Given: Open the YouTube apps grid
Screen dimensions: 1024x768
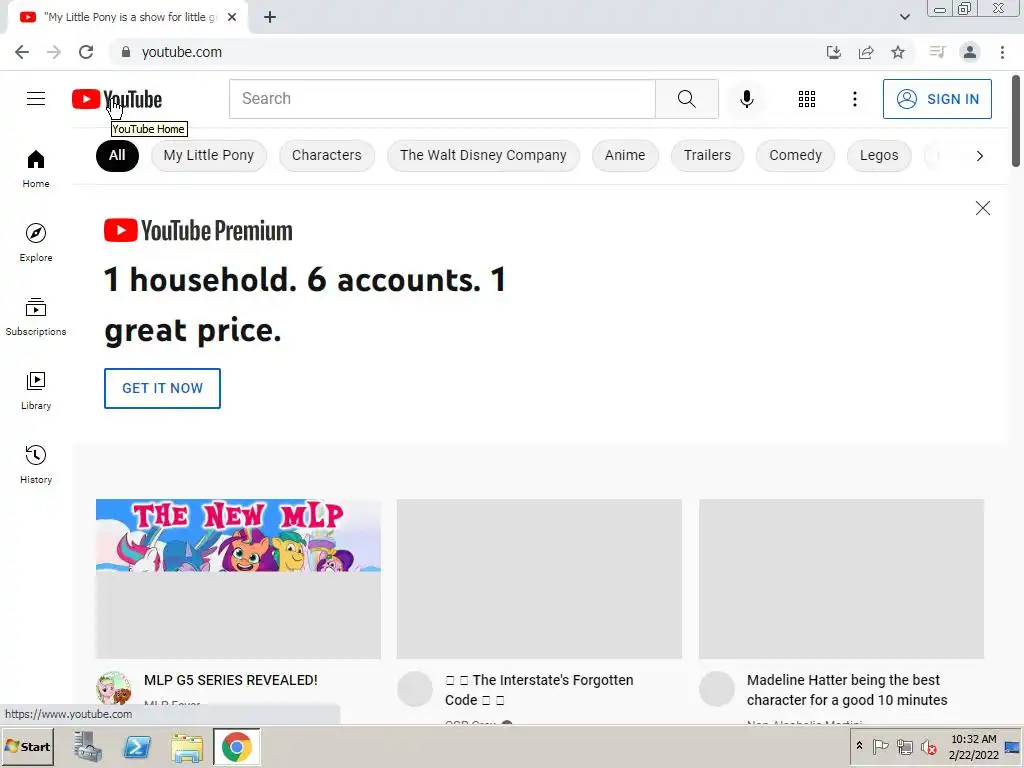Looking at the screenshot, I should (x=807, y=99).
